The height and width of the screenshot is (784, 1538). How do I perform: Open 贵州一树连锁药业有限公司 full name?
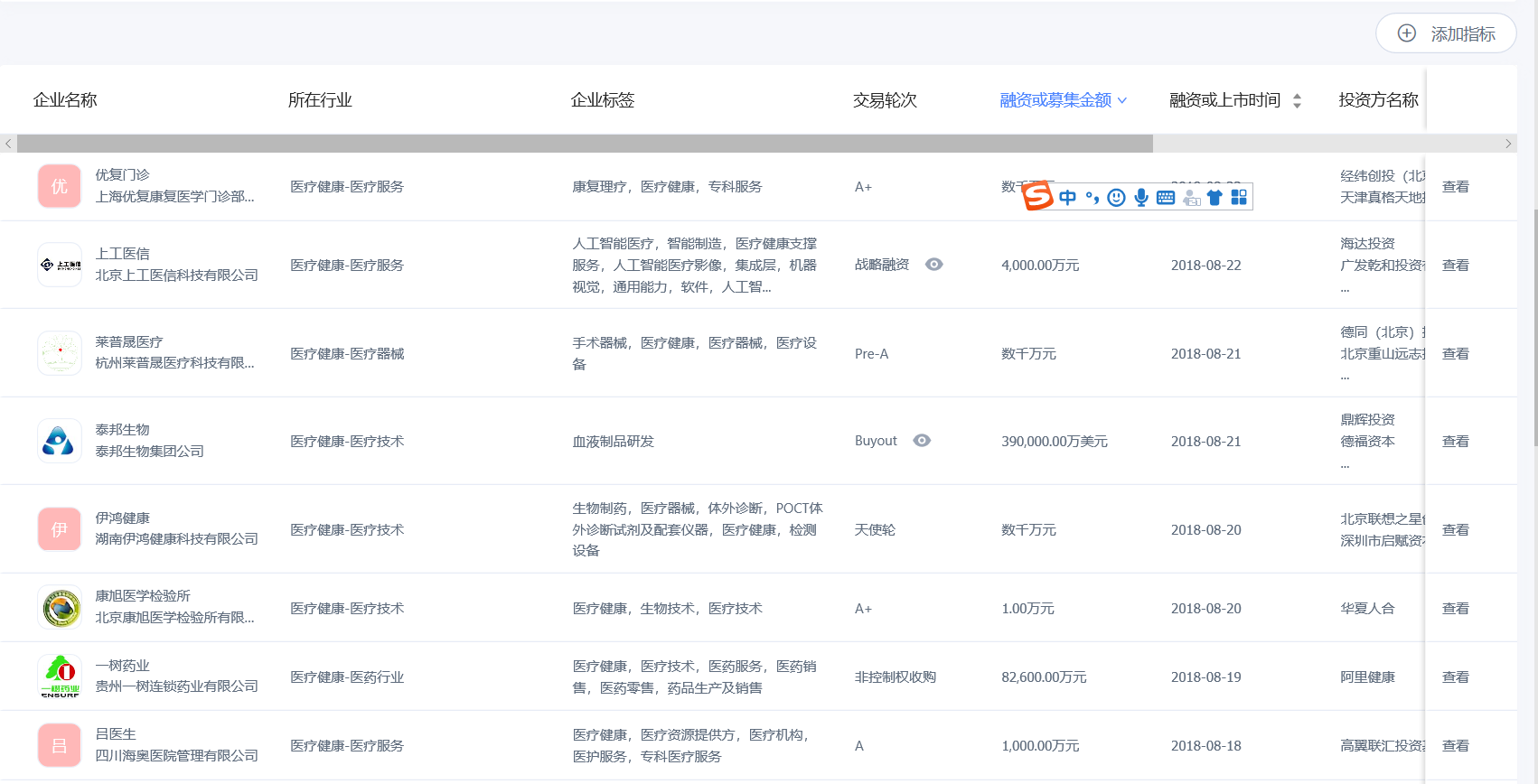point(176,686)
